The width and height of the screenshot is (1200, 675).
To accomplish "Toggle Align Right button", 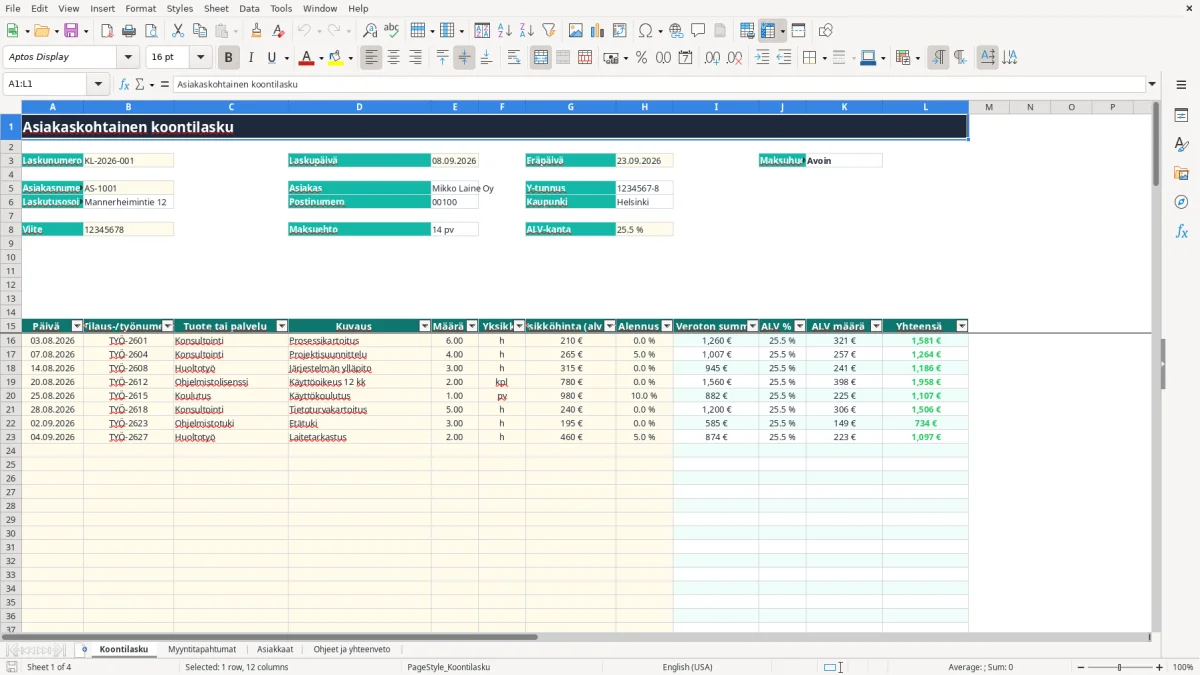I will [x=415, y=58].
